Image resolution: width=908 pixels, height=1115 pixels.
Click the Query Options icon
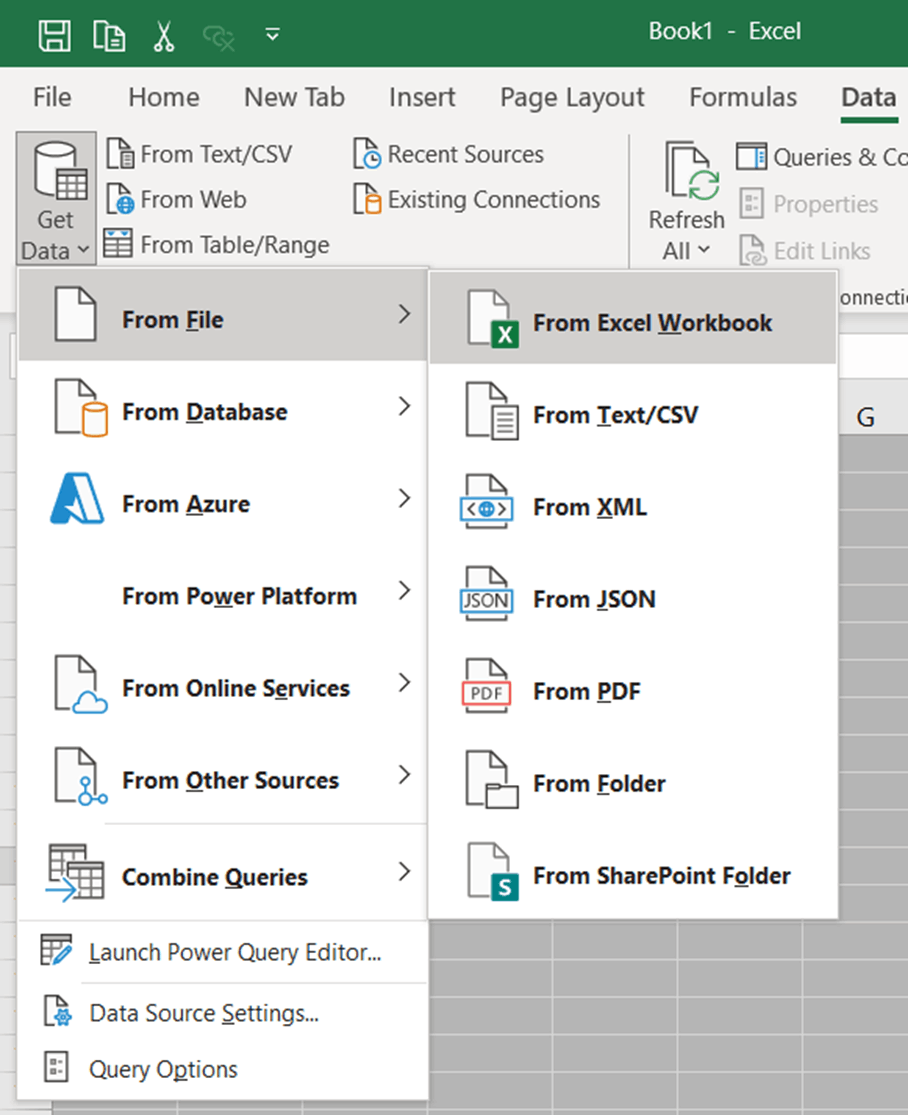point(56,1067)
